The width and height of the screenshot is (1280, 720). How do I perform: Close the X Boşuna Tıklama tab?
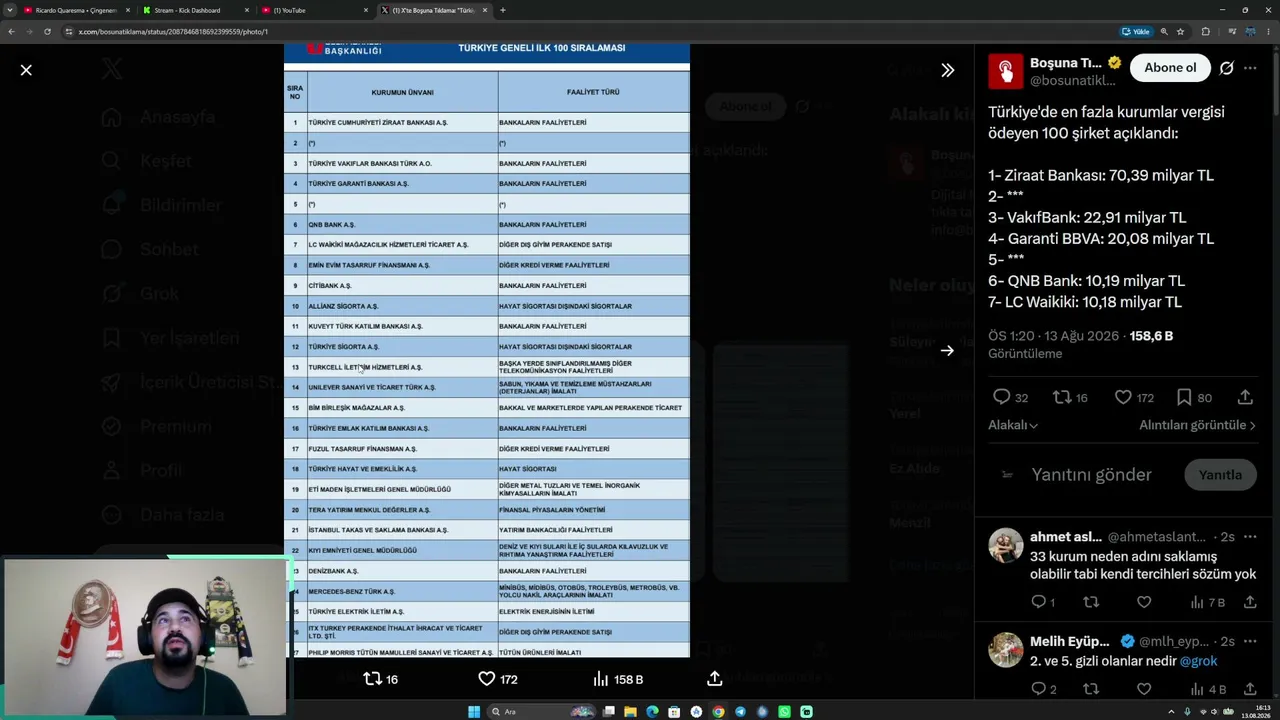tap(485, 10)
